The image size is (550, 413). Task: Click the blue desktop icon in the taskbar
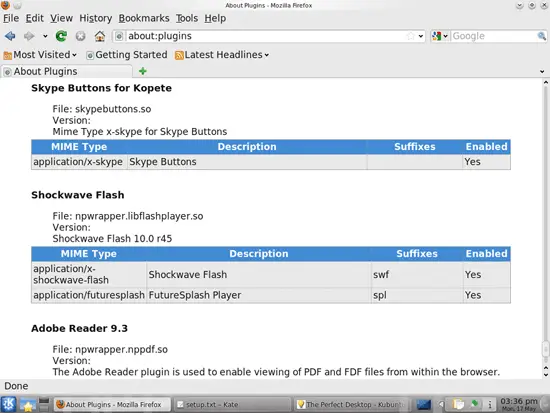[x=423, y=405]
